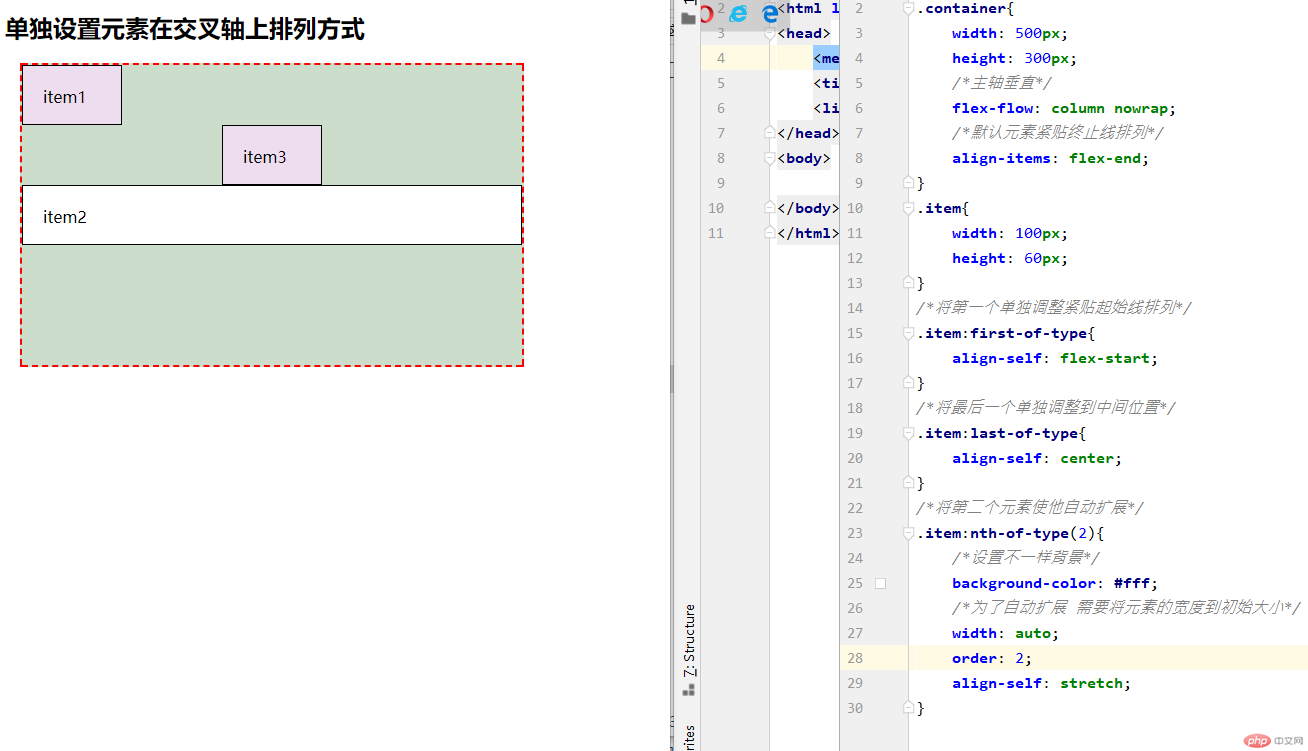Image resolution: width=1308 pixels, height=751 pixels.
Task: Click the /*将最后一个单独调整到中间位置*/ comment
Action: tap(1046, 408)
